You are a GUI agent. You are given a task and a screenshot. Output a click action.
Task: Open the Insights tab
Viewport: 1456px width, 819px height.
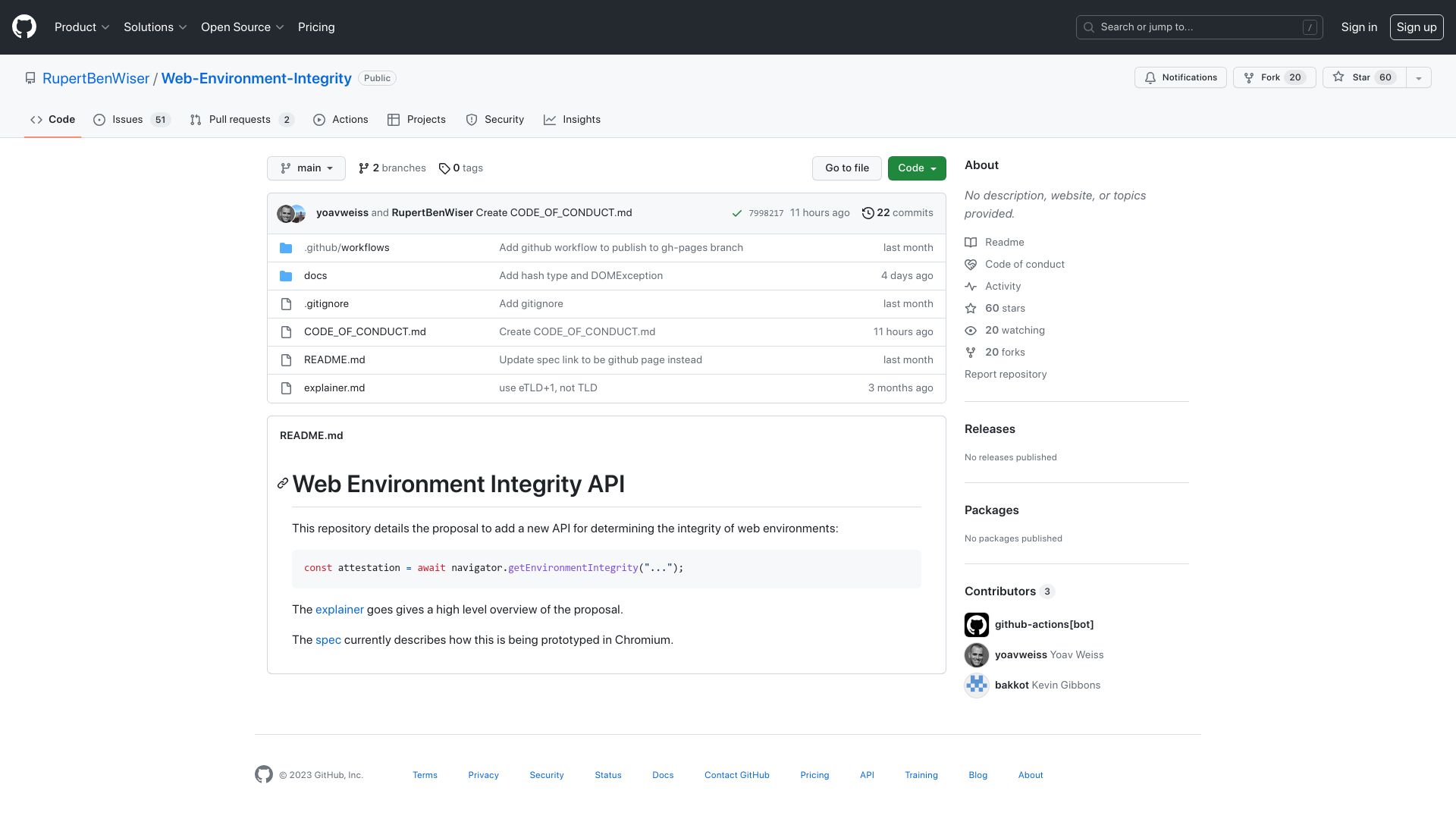tap(573, 120)
